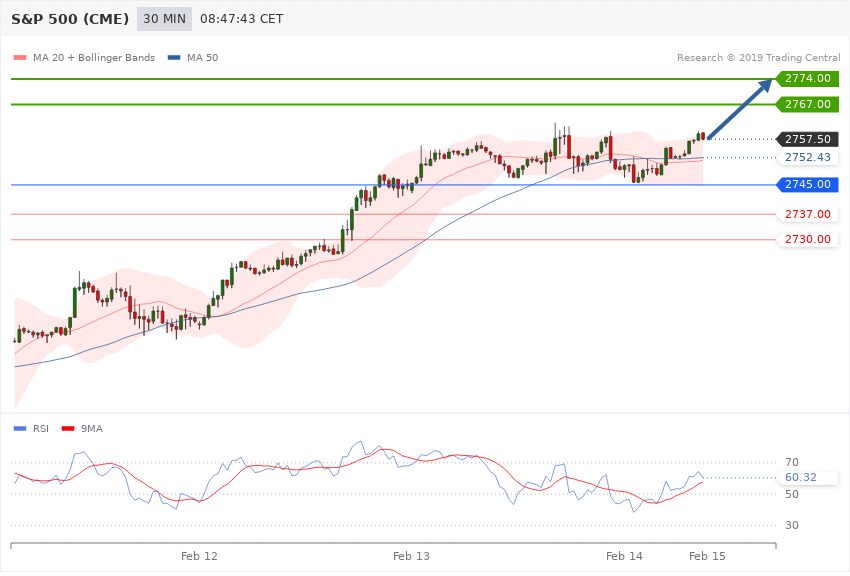Screen dimensions: 850x576
Task: Select the 2767.00 green resistance label
Action: tap(808, 104)
